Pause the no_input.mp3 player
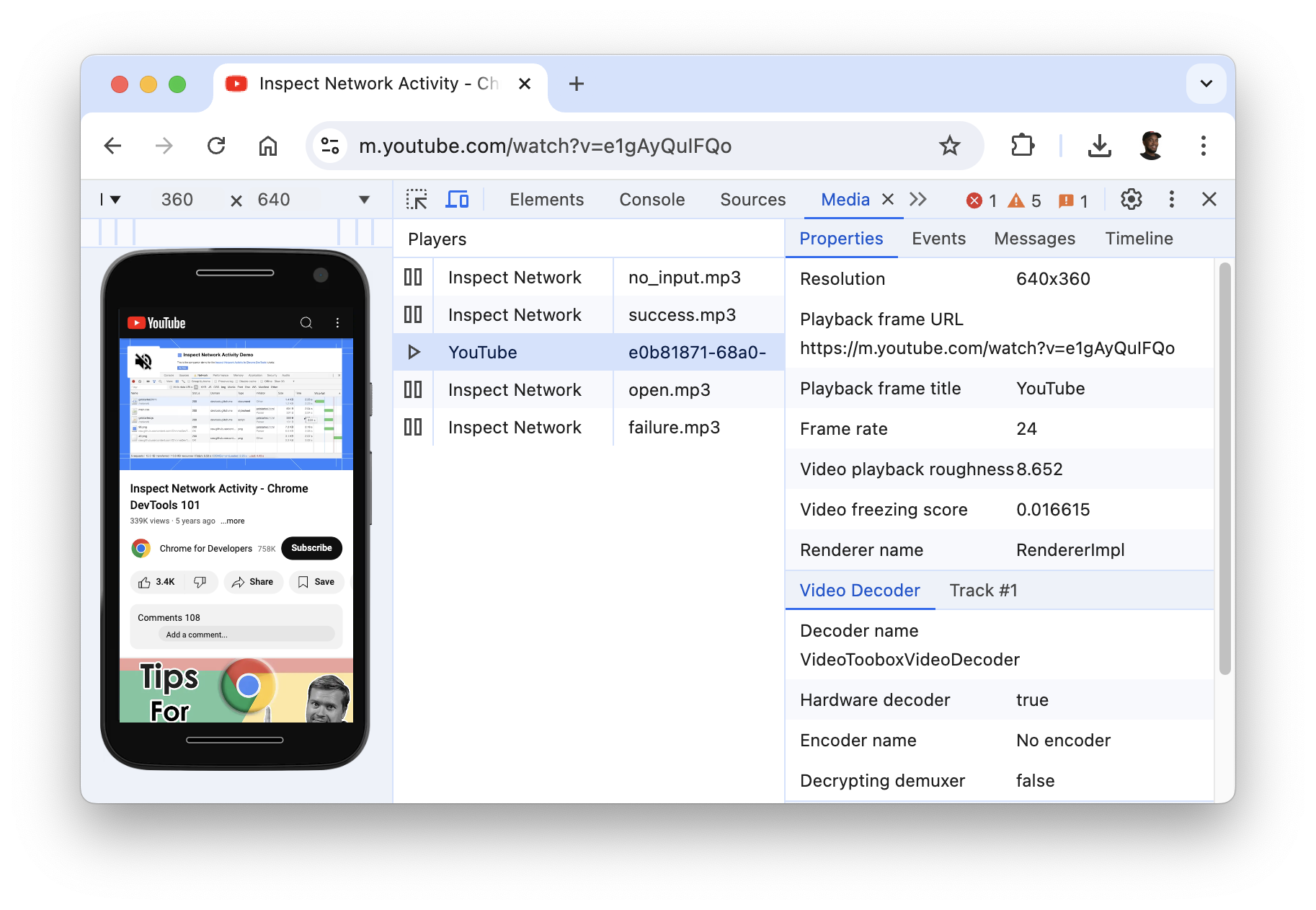1316x910 pixels. [x=413, y=277]
